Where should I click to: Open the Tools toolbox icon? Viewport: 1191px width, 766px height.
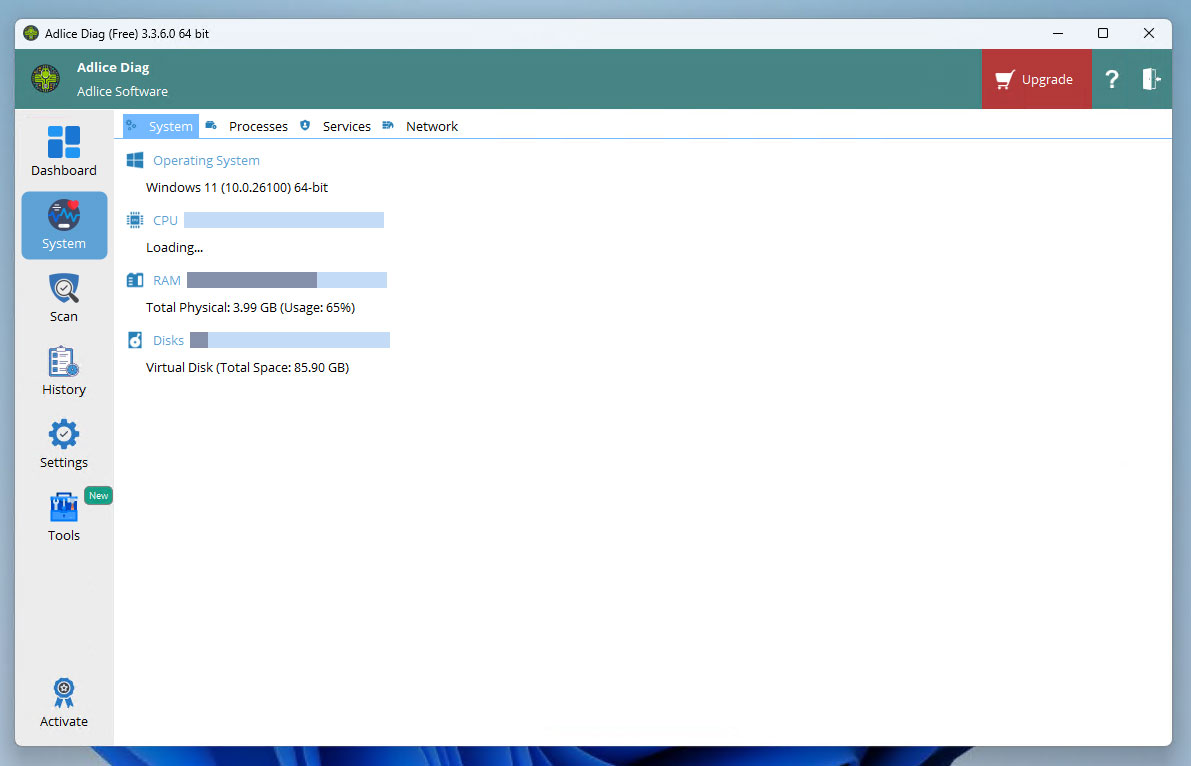click(x=64, y=508)
